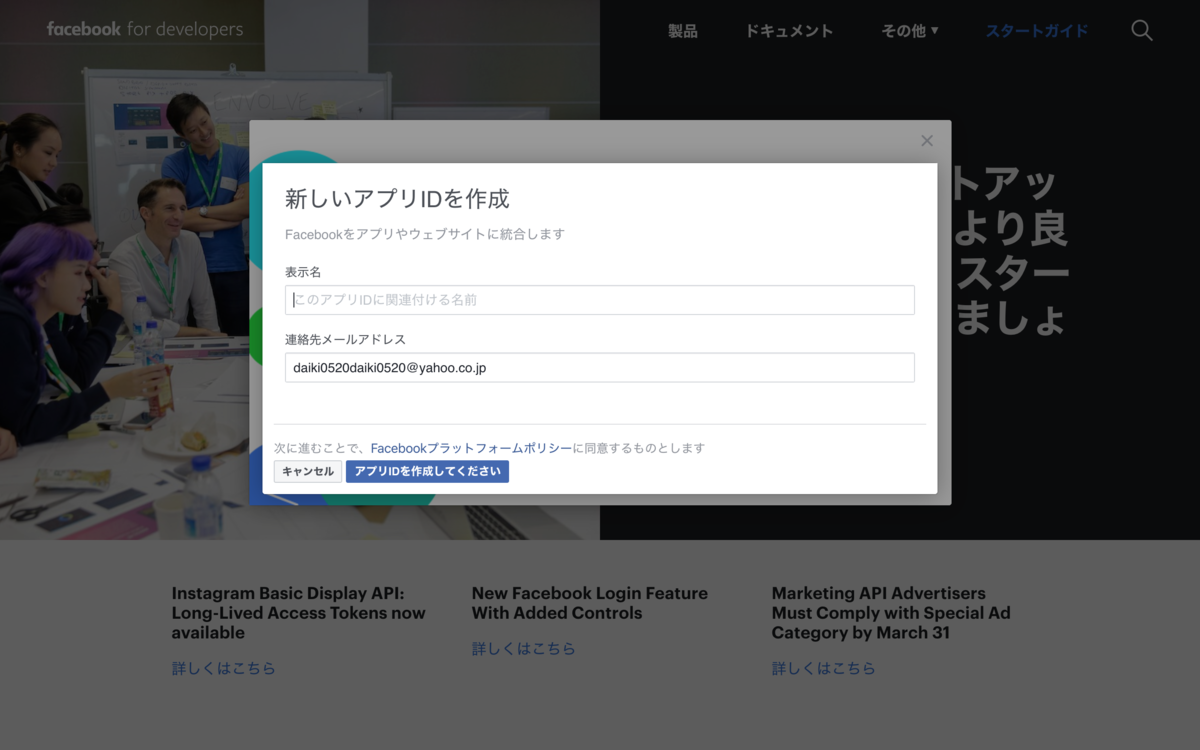Image resolution: width=1200 pixels, height=750 pixels.
Task: Click the 連絡先メールアドレス label
Action: 345,339
